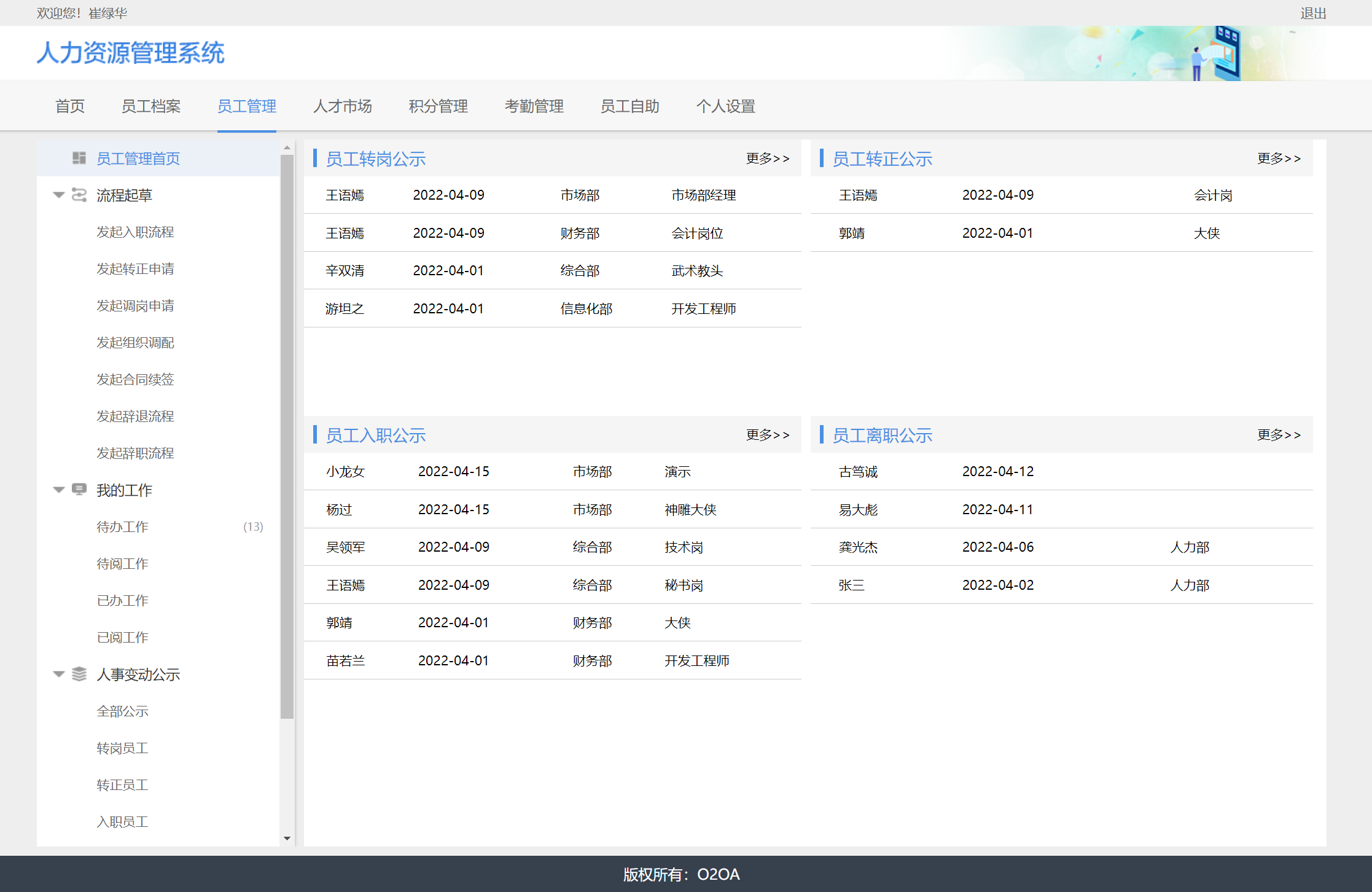Click the 我的工作 monitor icon
The height and width of the screenshot is (892, 1372).
(79, 490)
